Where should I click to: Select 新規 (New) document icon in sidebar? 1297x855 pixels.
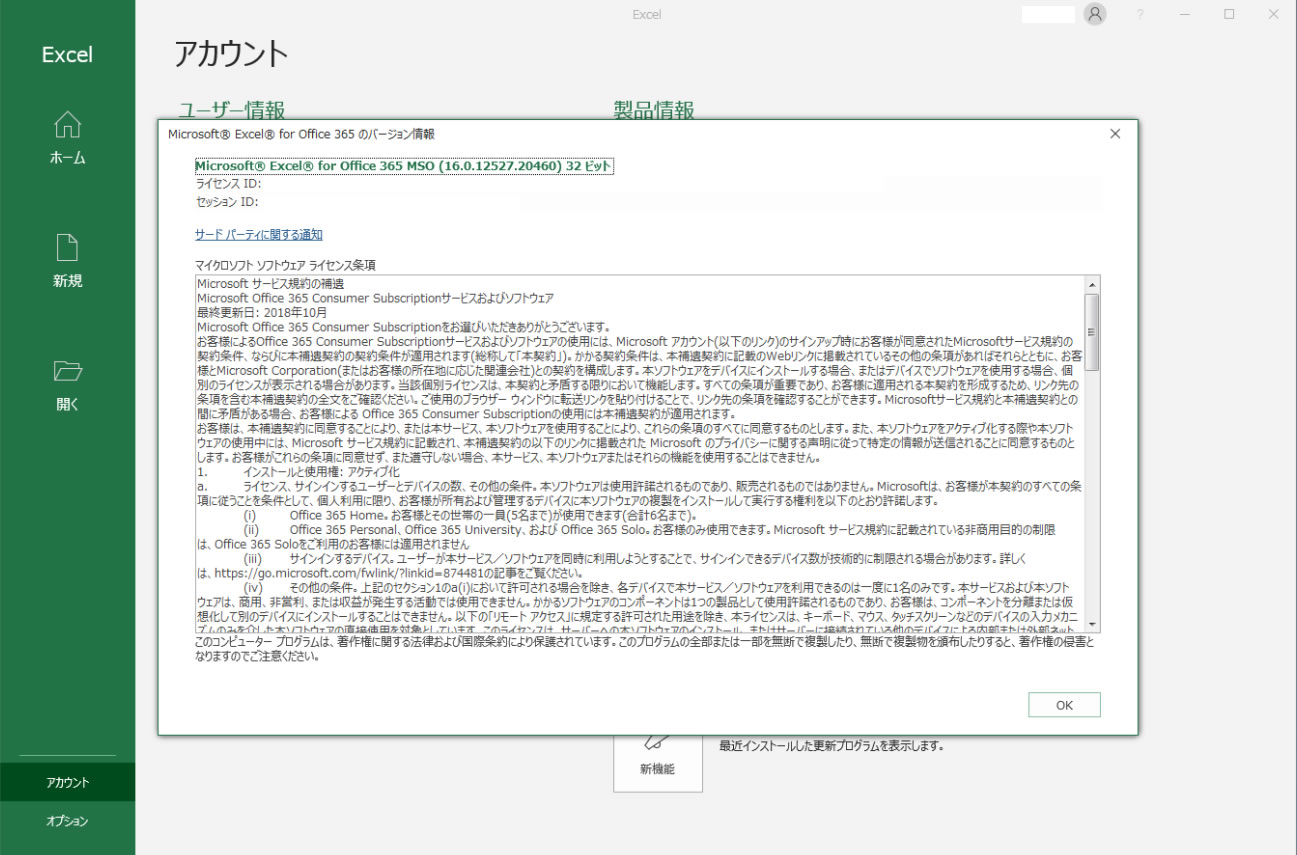coord(67,247)
